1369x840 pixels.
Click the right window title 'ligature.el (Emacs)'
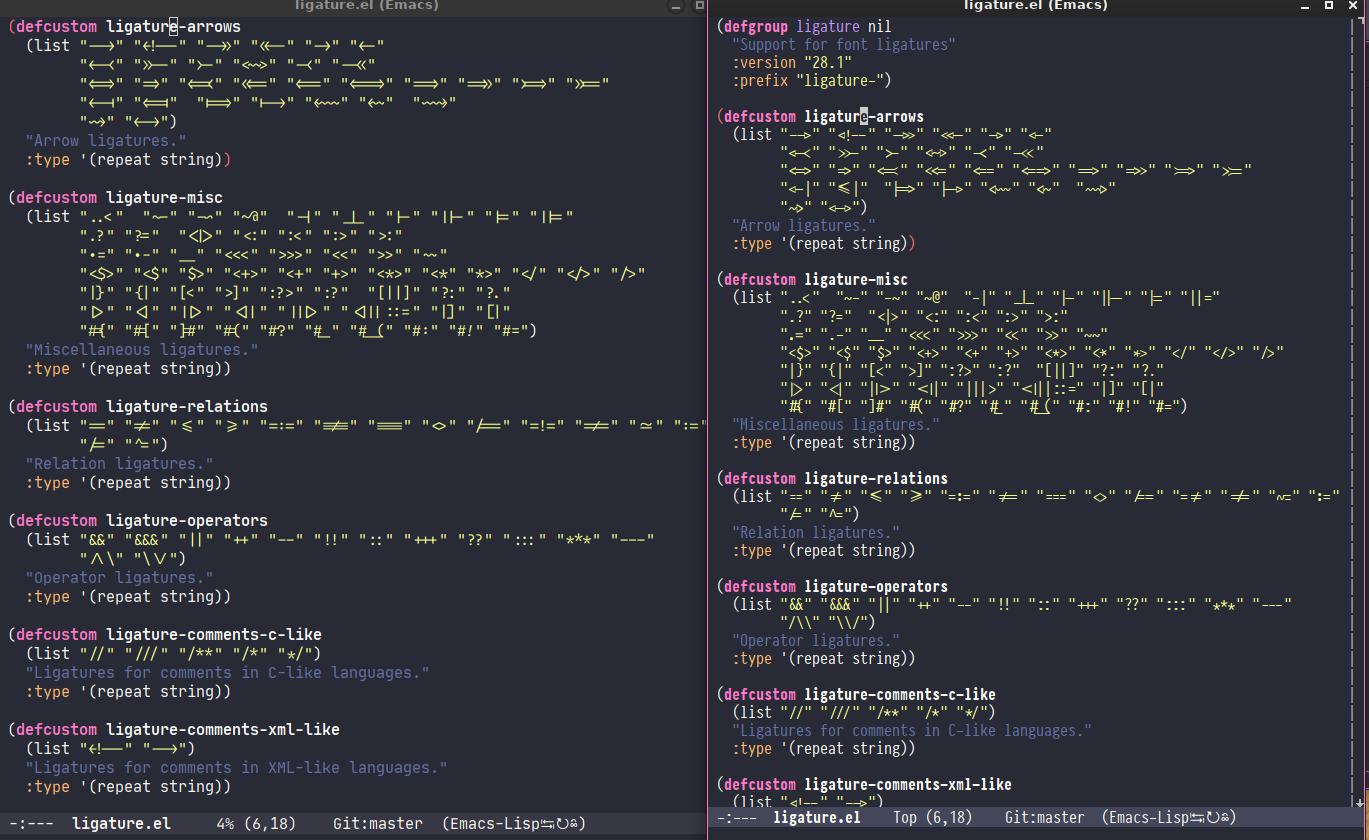(x=1034, y=6)
